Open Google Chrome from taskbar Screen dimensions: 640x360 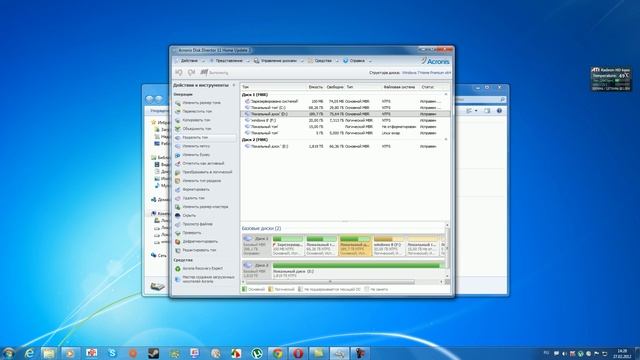point(278,353)
